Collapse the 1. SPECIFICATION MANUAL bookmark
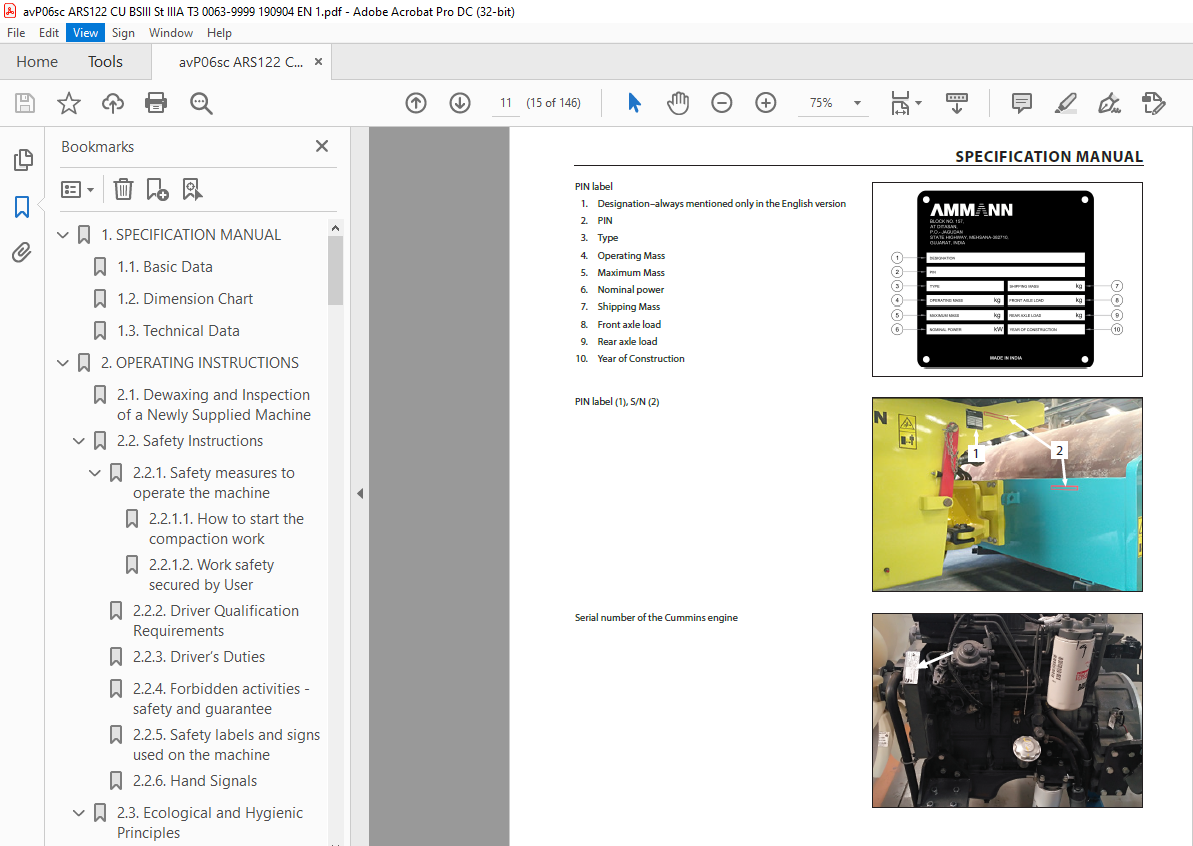Image resolution: width=1193 pixels, height=846 pixels. 63,234
